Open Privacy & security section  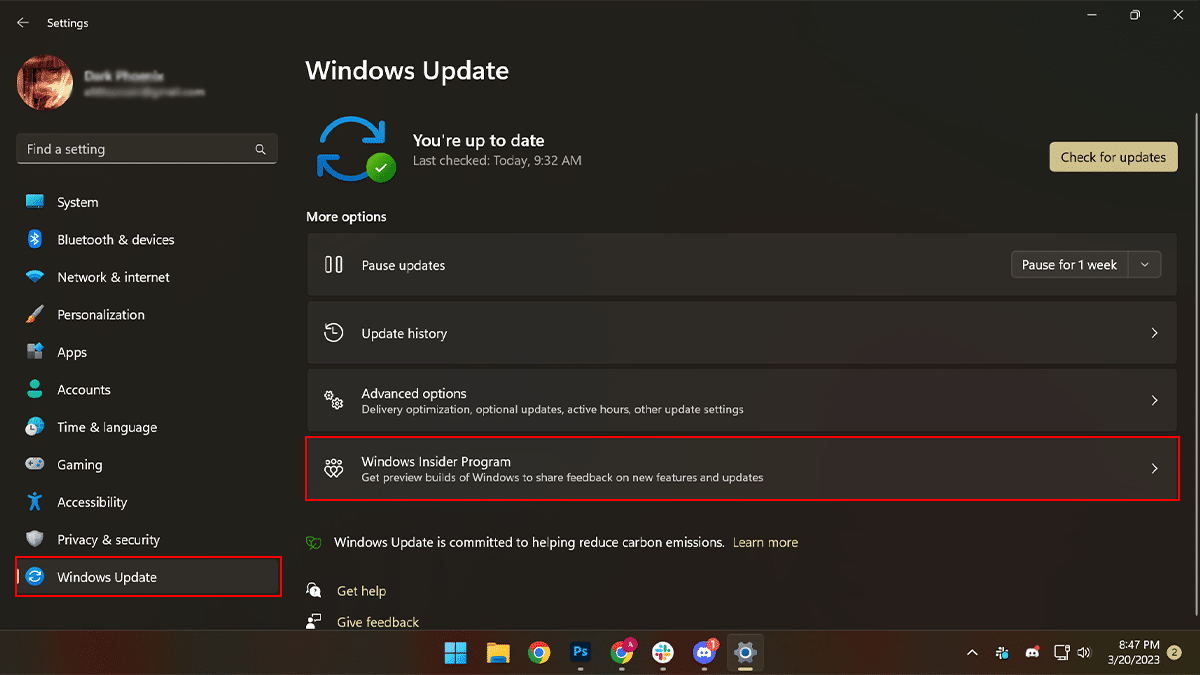coord(108,540)
